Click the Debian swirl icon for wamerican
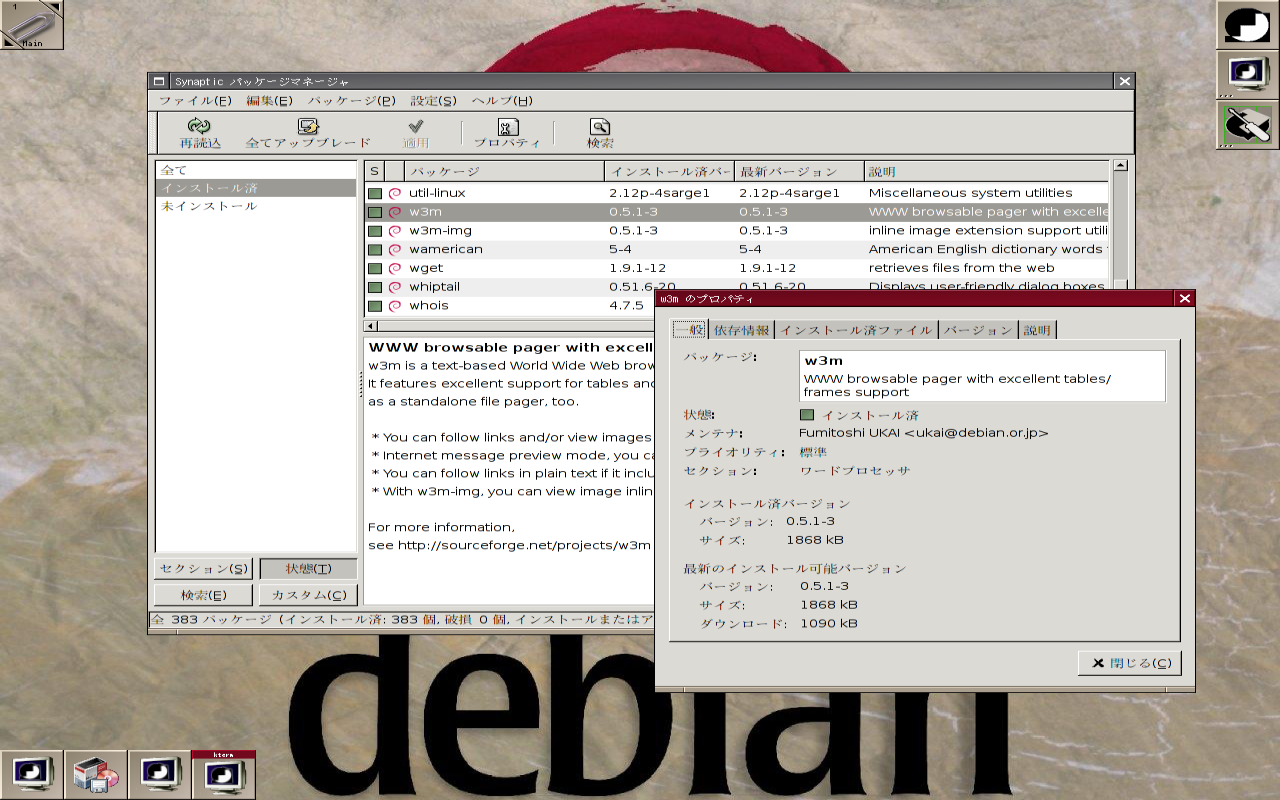The image size is (1280, 800). pos(395,249)
